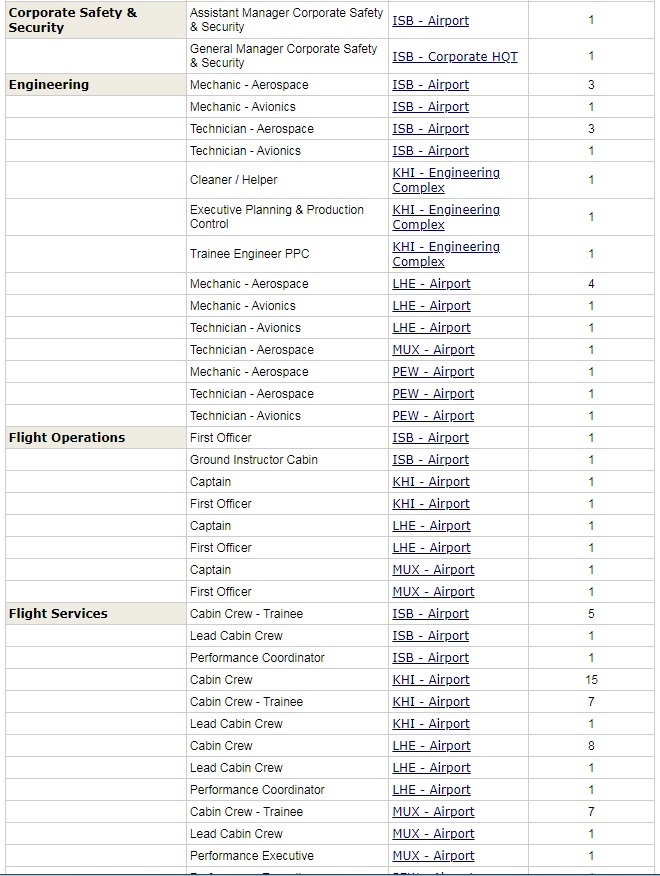Open MUX - Airport link for Performance Executive

pos(433,856)
